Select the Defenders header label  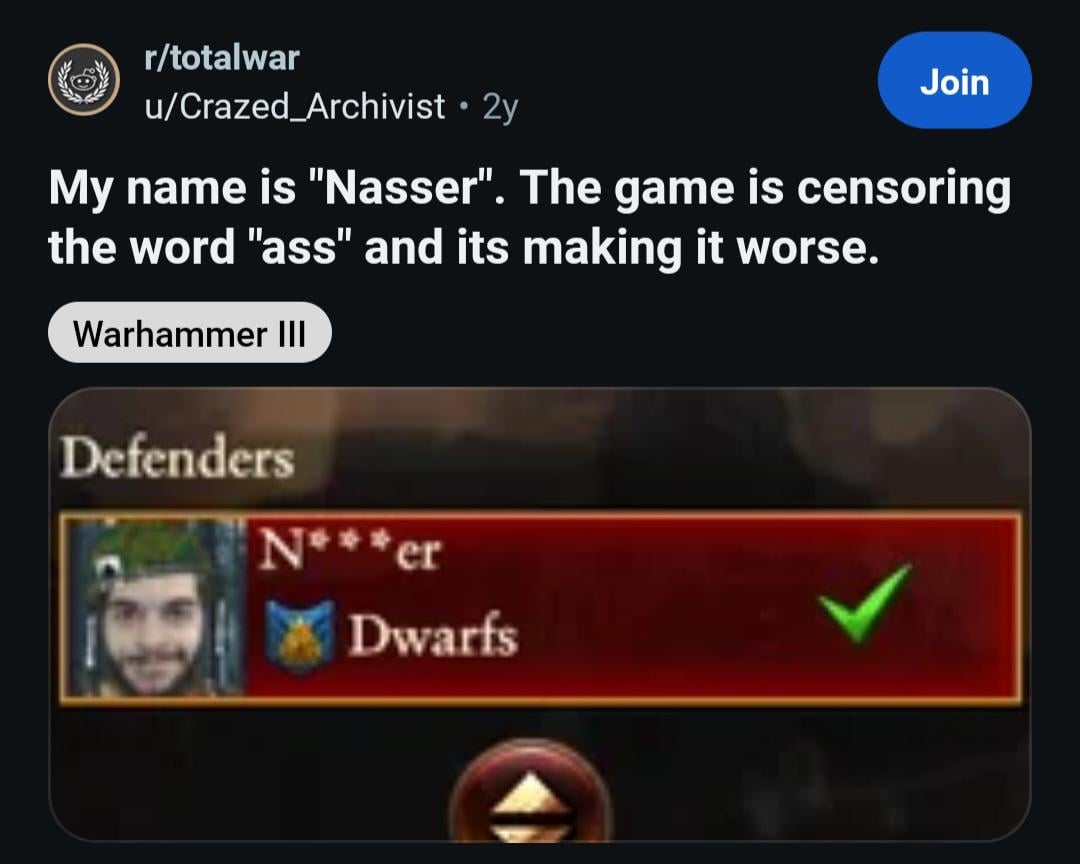tap(177, 457)
